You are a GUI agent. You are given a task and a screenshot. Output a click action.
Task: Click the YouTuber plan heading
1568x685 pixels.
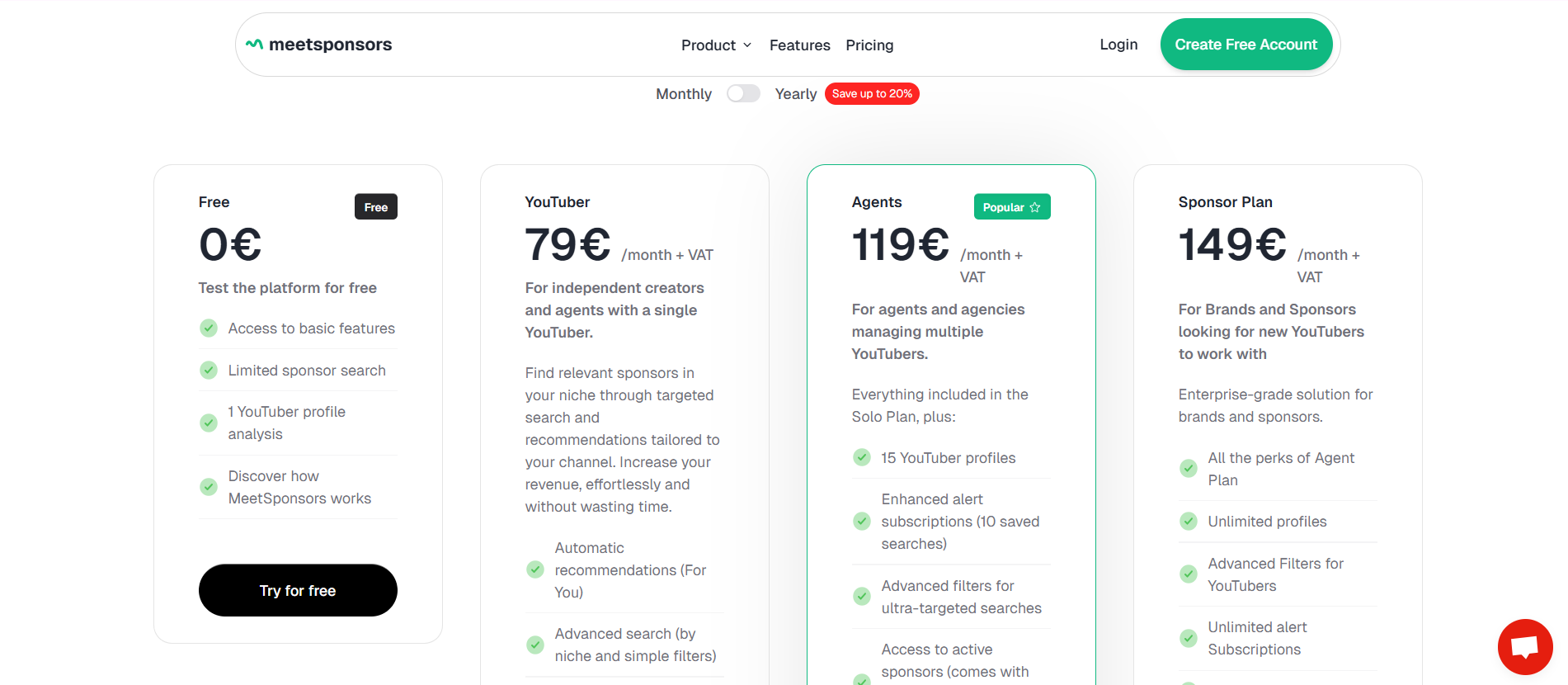(x=558, y=202)
